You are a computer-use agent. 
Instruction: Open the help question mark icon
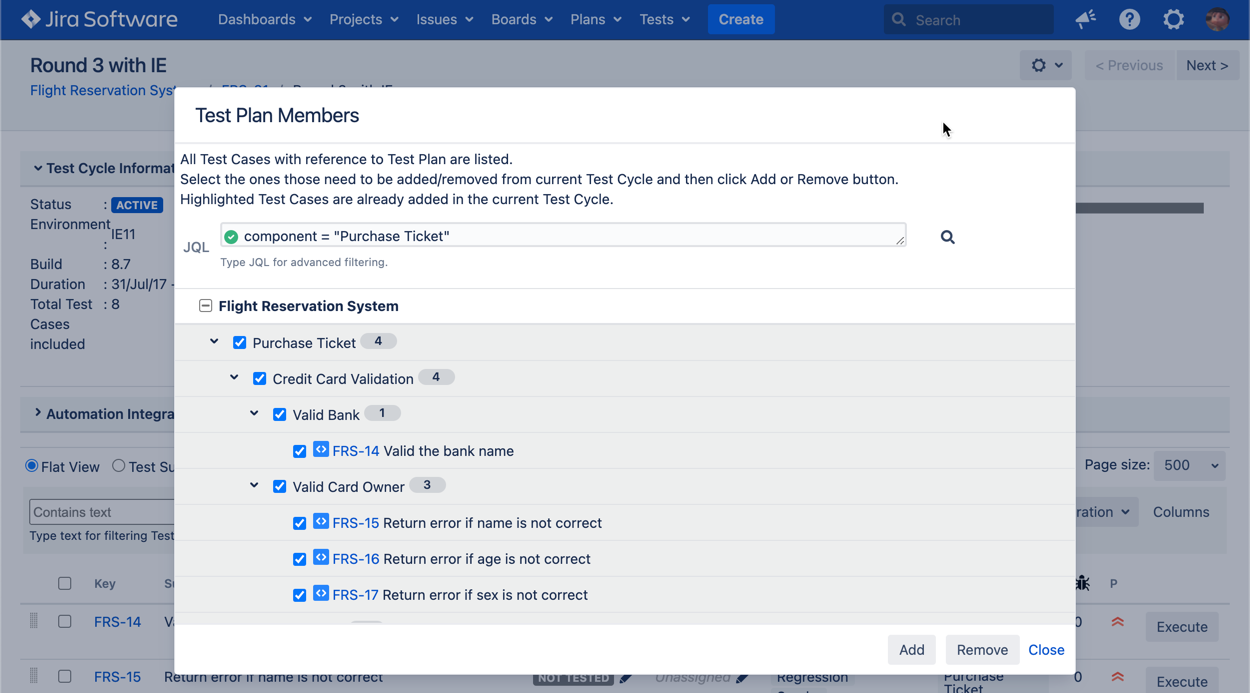pyautogui.click(x=1129, y=19)
